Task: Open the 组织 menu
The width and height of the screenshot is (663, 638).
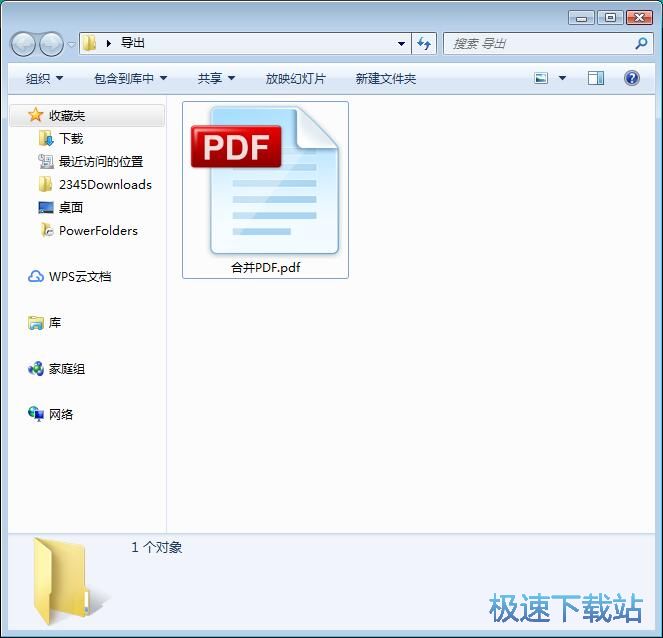Action: coord(44,78)
